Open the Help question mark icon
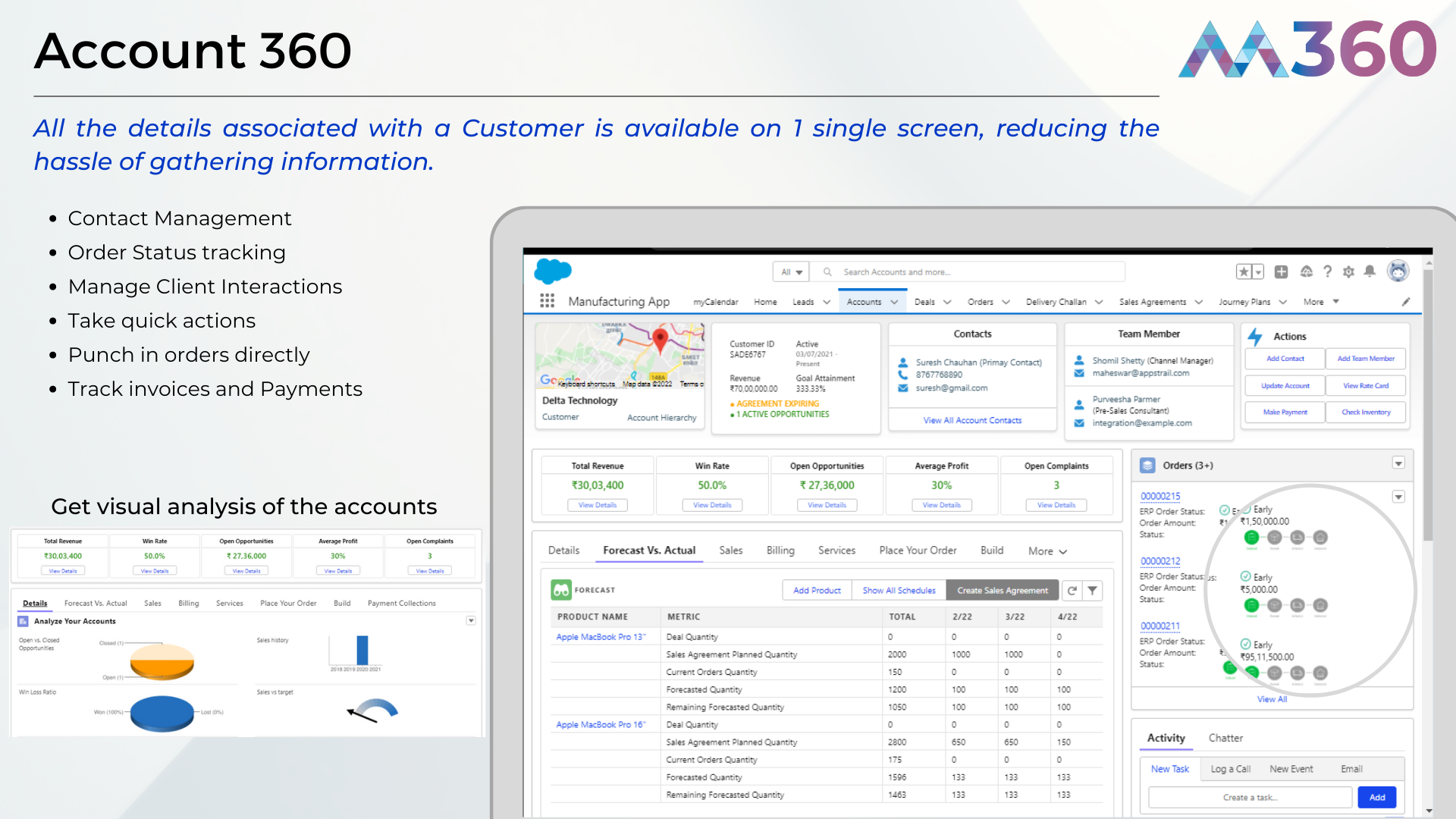This screenshot has height=819, width=1456. point(1327,271)
